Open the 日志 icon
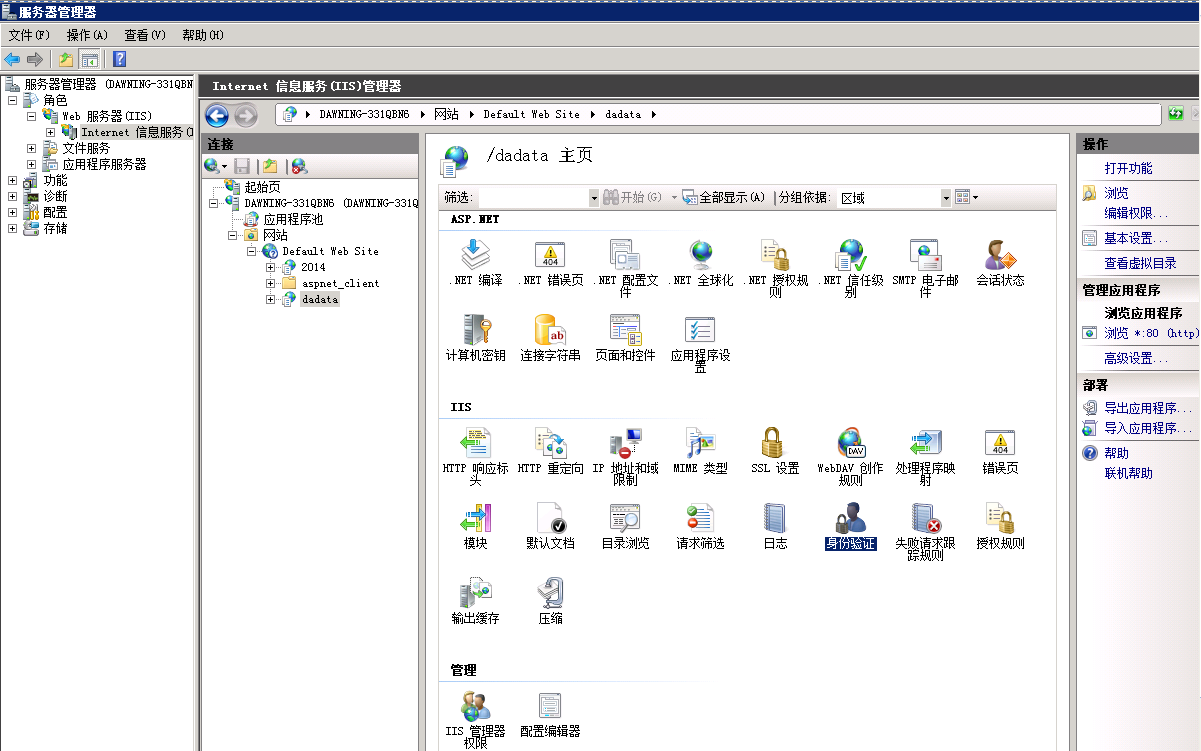Image resolution: width=1201 pixels, height=751 pixels. (x=775, y=526)
